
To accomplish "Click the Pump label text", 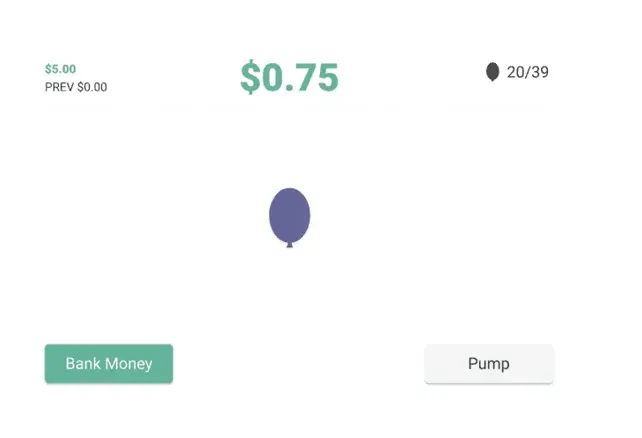I will pos(489,364).
